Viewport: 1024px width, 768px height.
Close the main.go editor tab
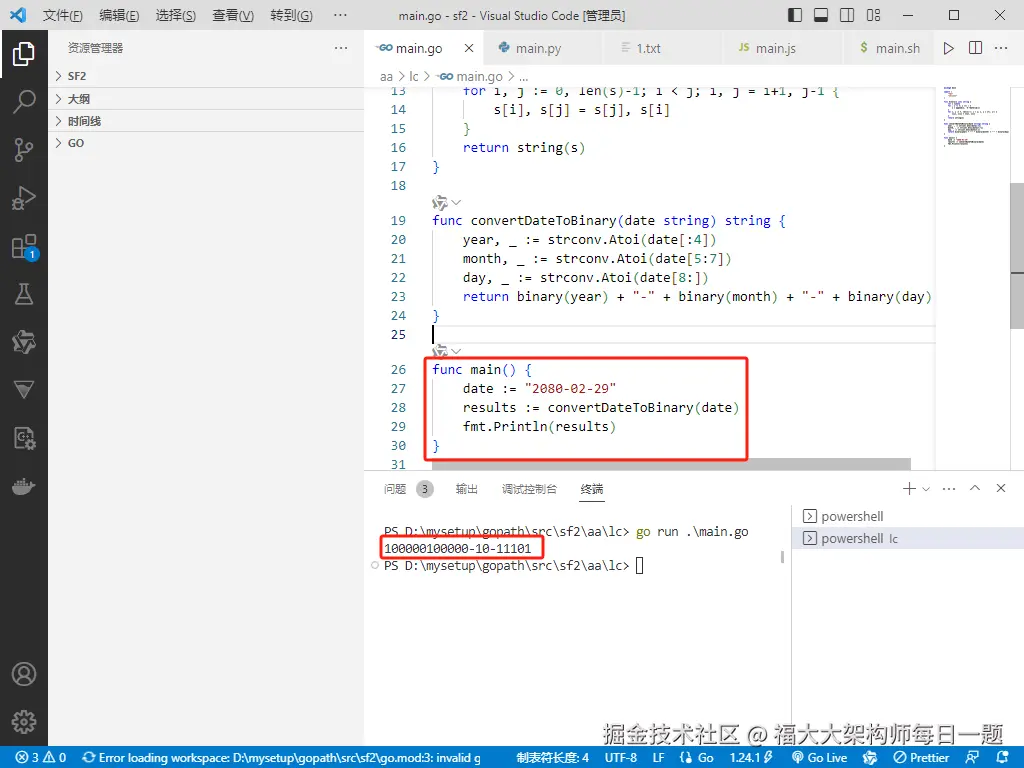[x=468, y=48]
